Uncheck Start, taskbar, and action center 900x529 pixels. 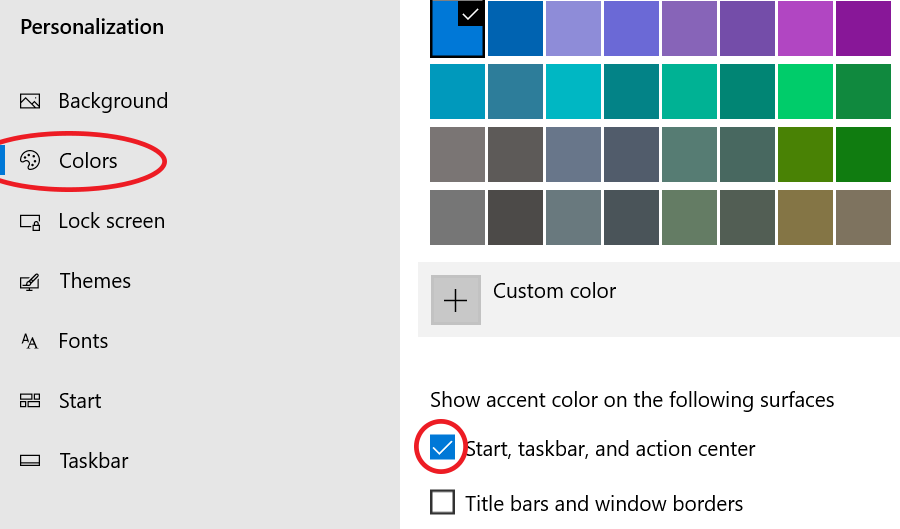point(443,449)
